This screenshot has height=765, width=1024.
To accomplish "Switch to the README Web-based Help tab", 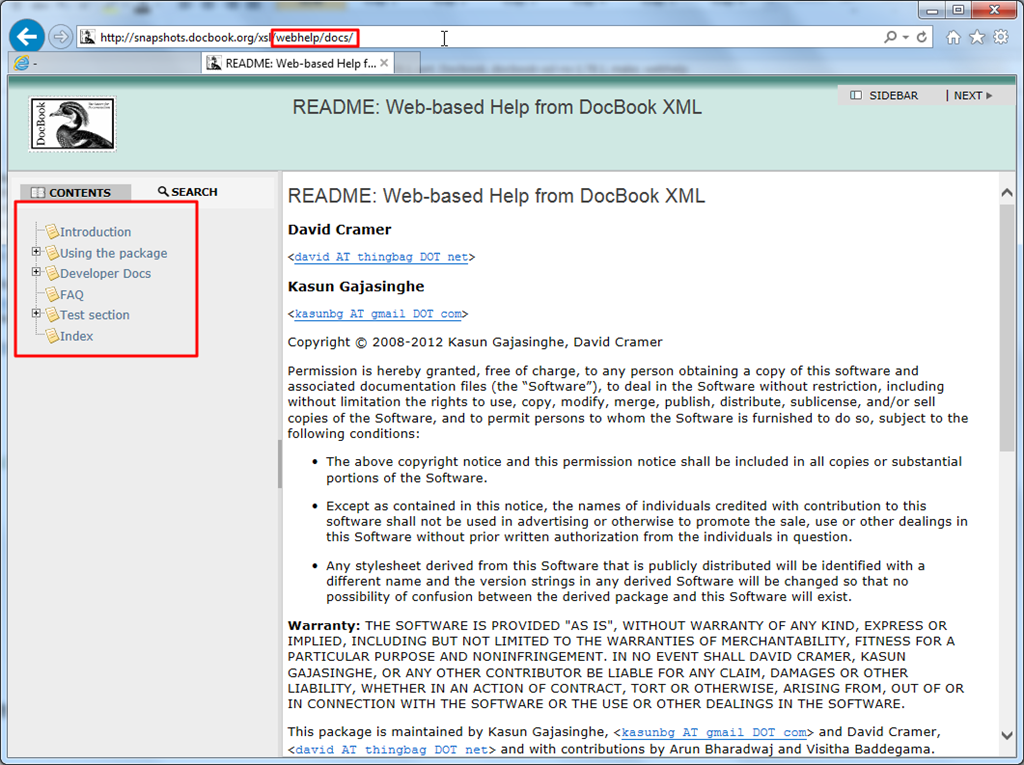I will tap(298, 63).
